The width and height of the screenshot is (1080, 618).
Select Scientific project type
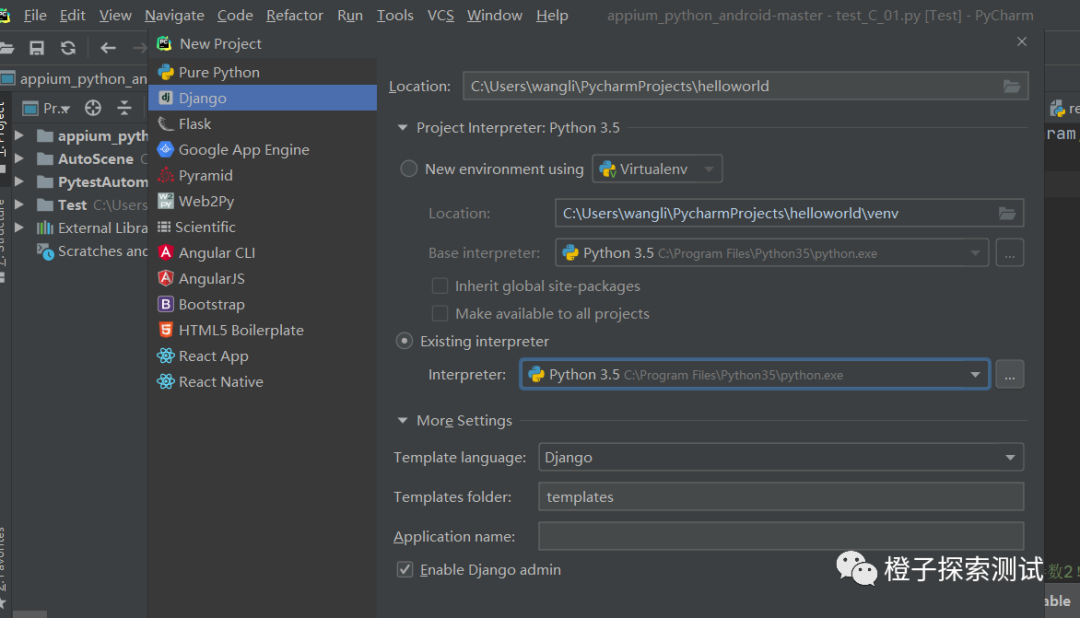tap(262, 227)
